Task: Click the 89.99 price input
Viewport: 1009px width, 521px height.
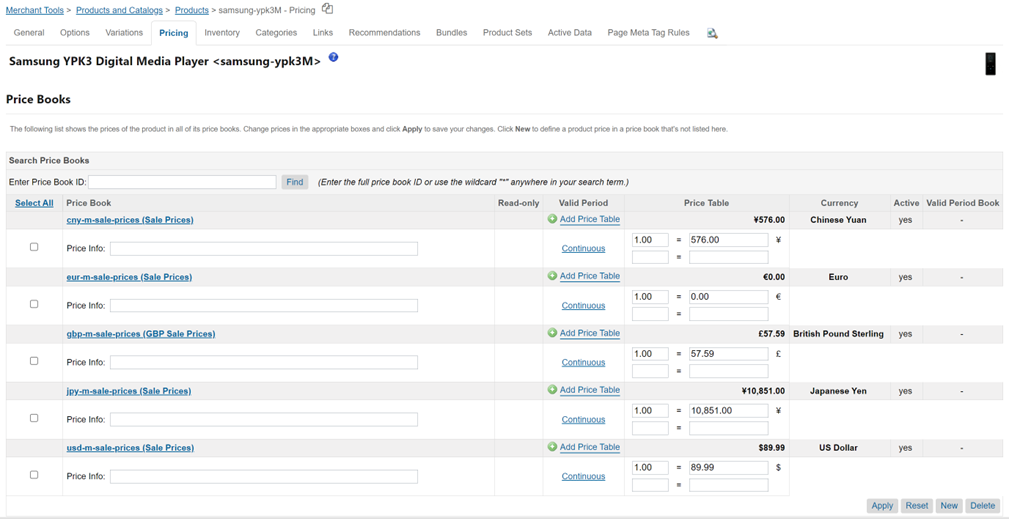Action: (728, 468)
